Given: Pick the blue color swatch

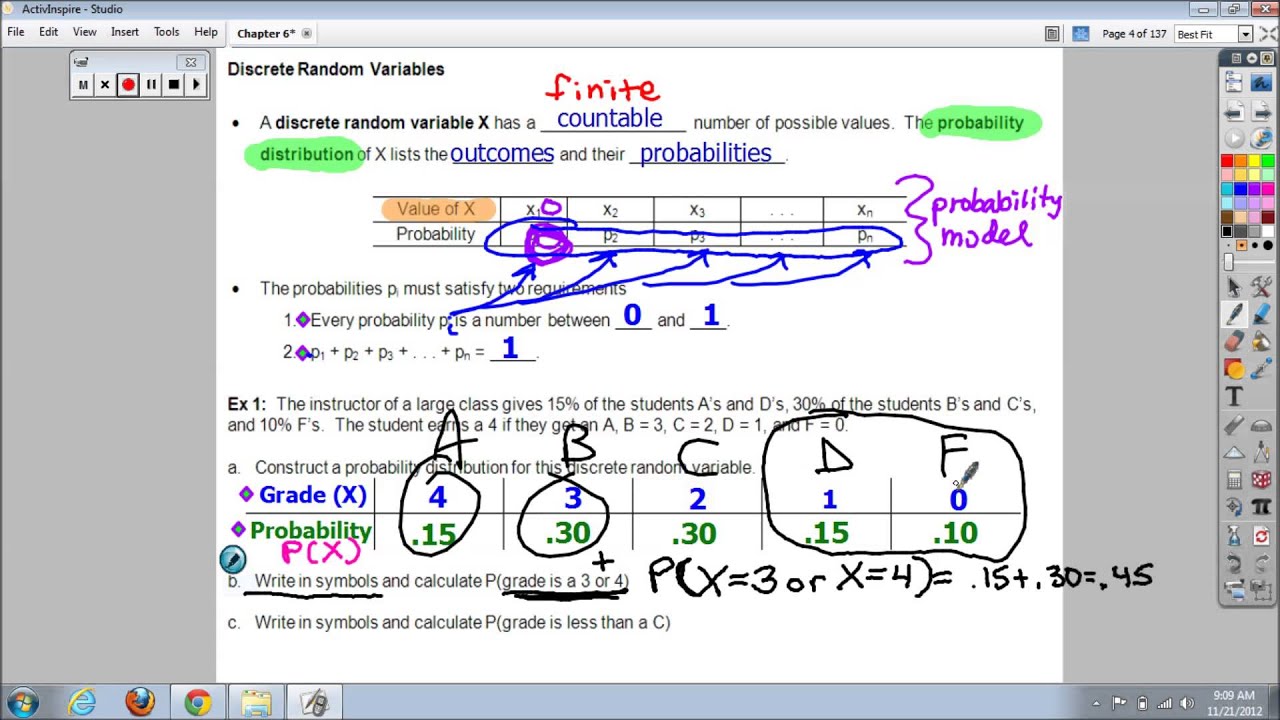Looking at the screenshot, I should click(x=1241, y=188).
